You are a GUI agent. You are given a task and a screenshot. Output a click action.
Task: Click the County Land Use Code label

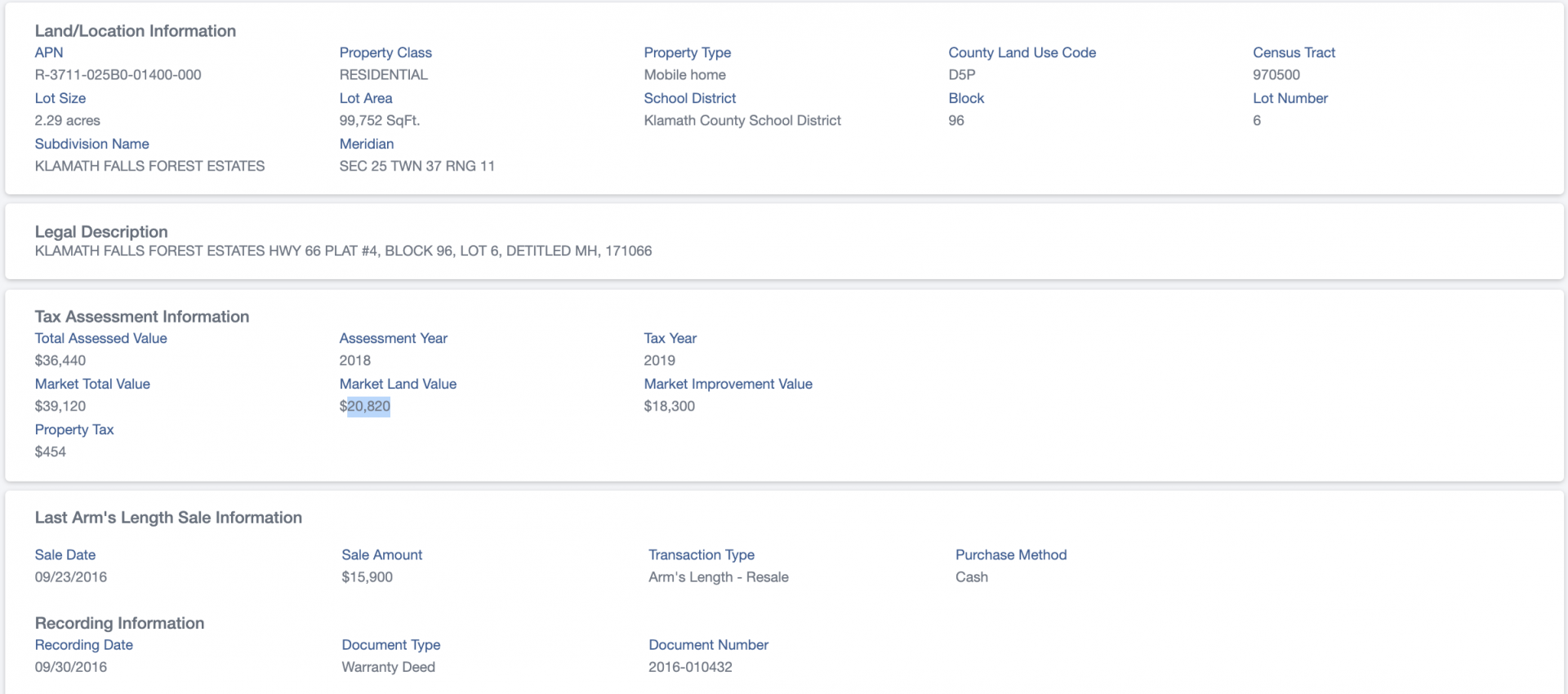pos(1022,52)
